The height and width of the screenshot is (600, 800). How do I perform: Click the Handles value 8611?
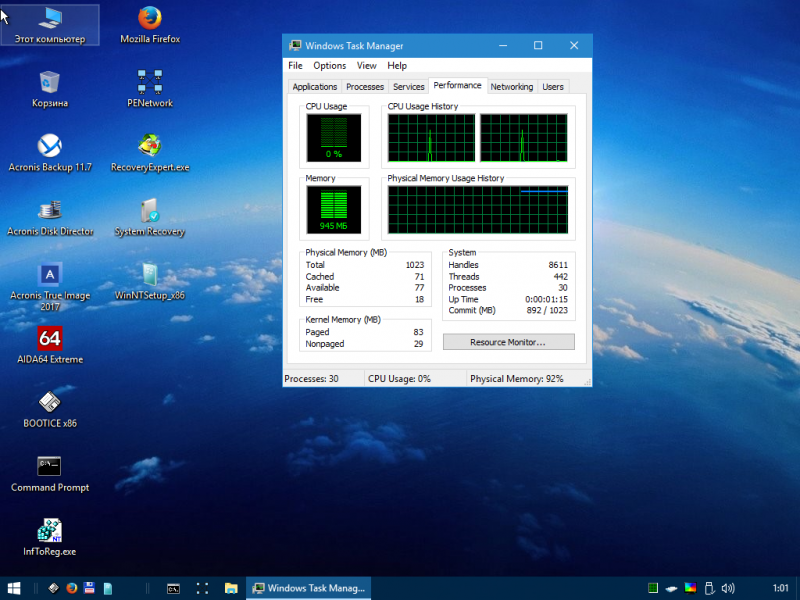coord(558,265)
